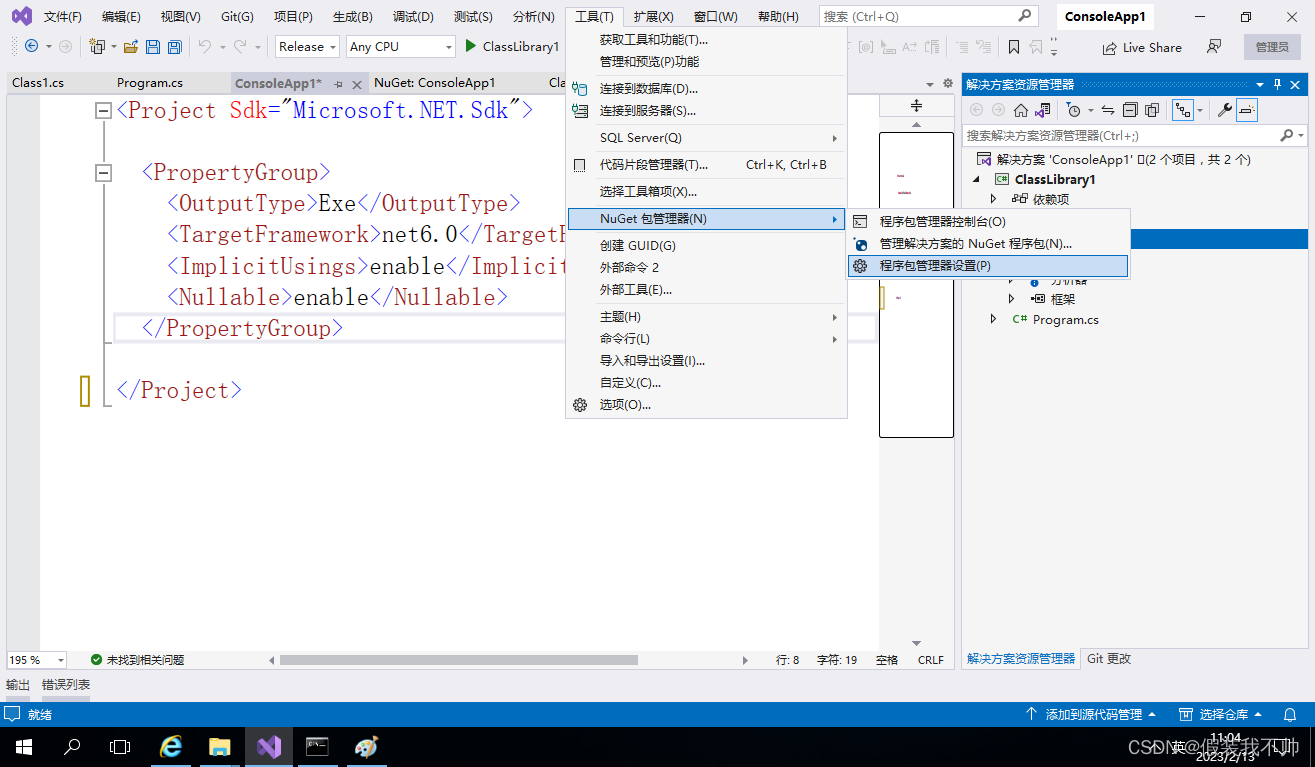The image size is (1315, 767).
Task: Open 选项(O)... with the gear icon
Action: coord(706,405)
